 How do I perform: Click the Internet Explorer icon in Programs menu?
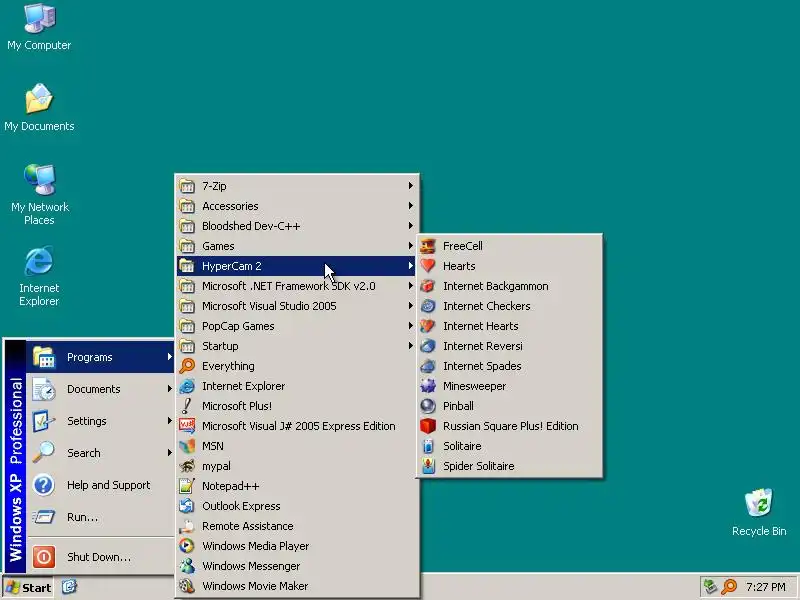tap(187, 386)
